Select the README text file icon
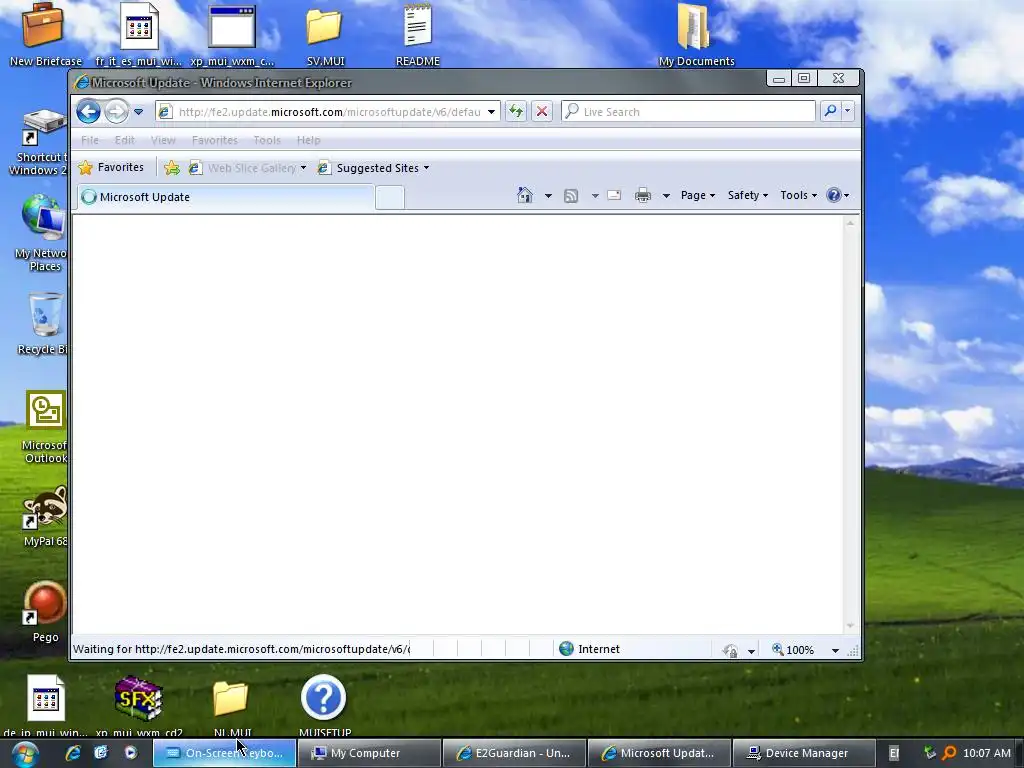 417,36
